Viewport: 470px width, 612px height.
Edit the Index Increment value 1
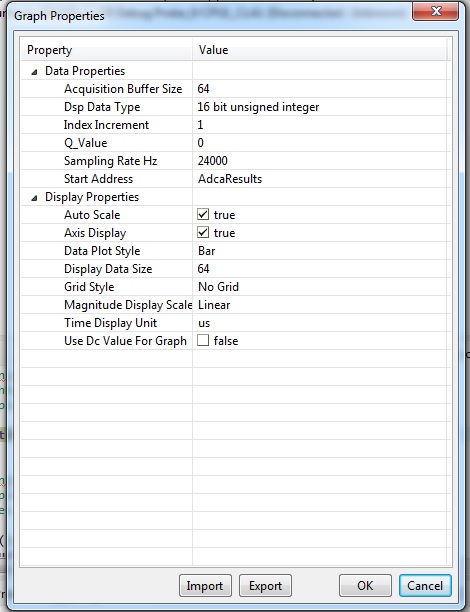click(x=321, y=125)
